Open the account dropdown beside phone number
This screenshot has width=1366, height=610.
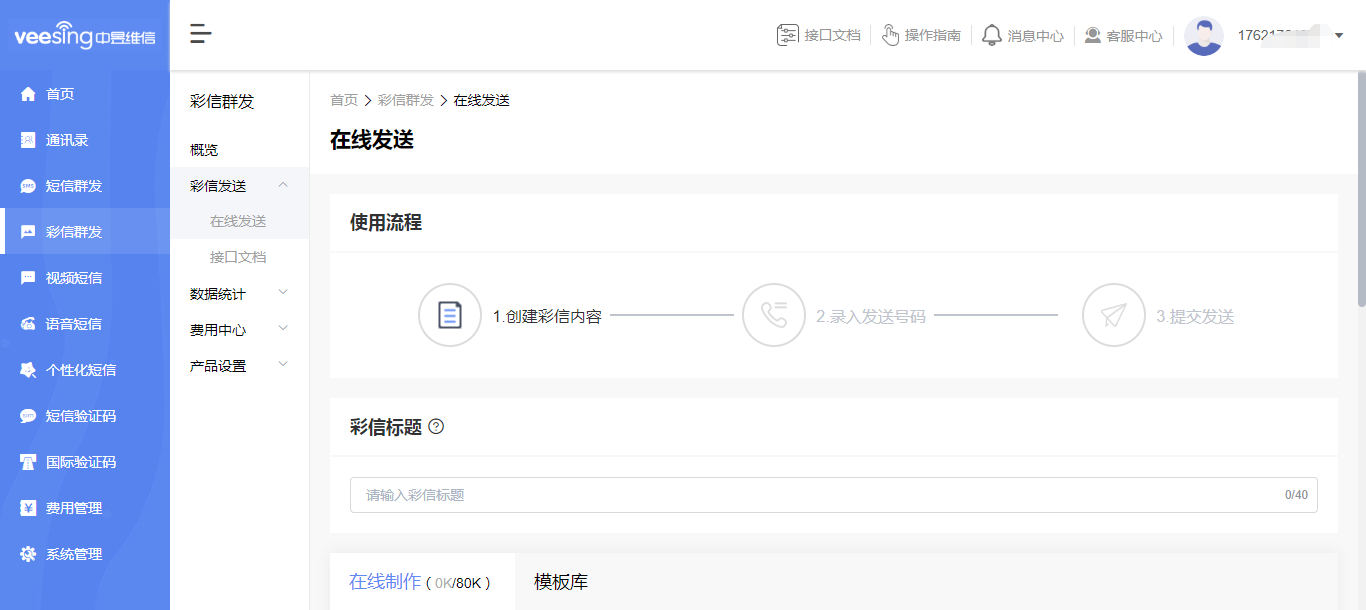tap(1340, 34)
